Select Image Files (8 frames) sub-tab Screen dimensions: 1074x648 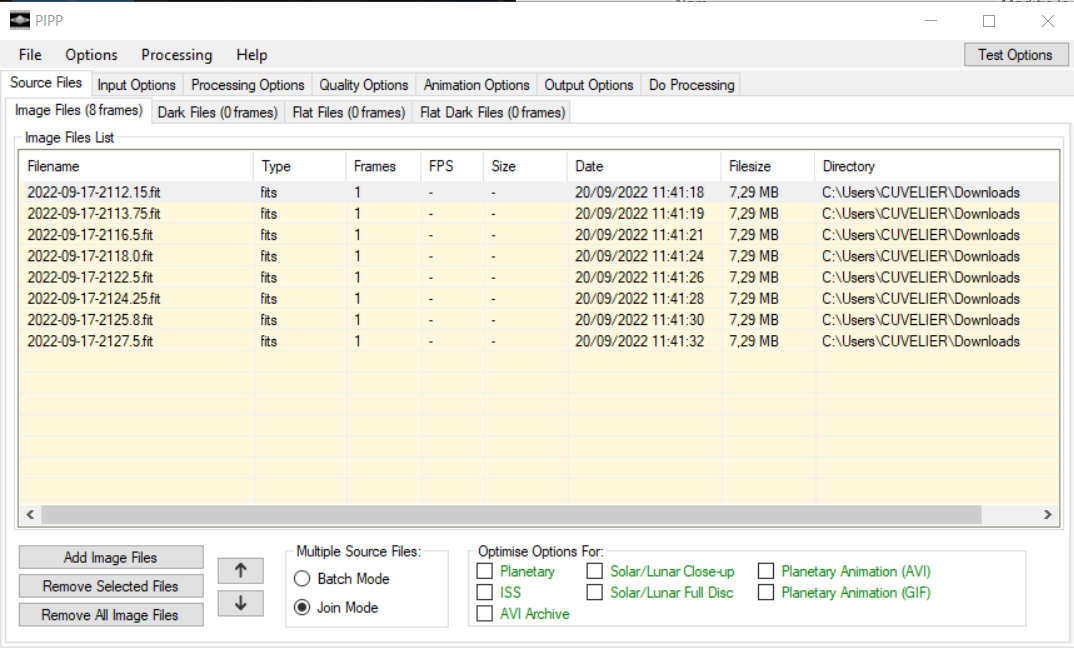click(79, 110)
